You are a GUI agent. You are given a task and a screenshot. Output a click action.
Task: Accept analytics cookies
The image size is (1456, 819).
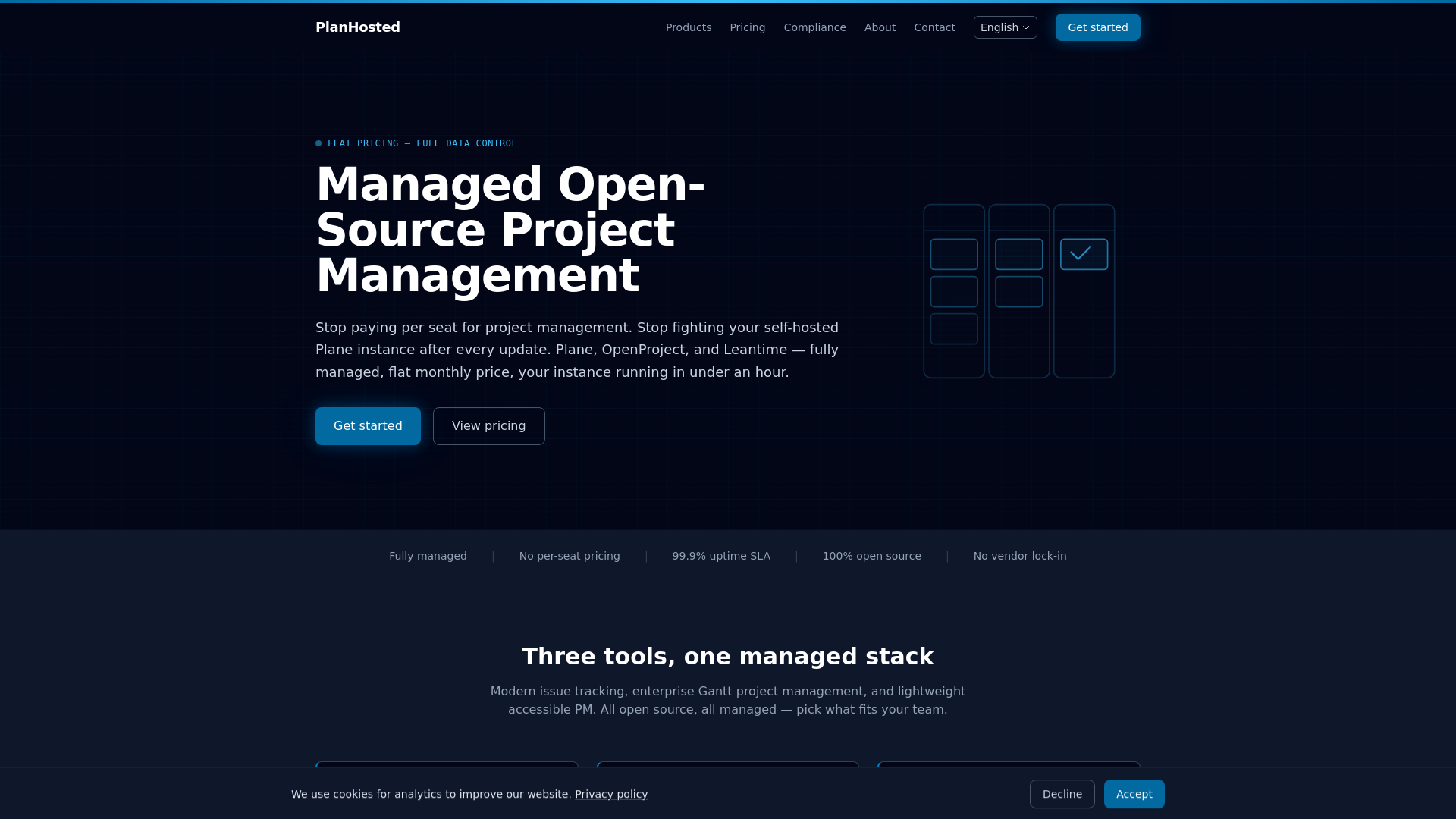click(1134, 794)
